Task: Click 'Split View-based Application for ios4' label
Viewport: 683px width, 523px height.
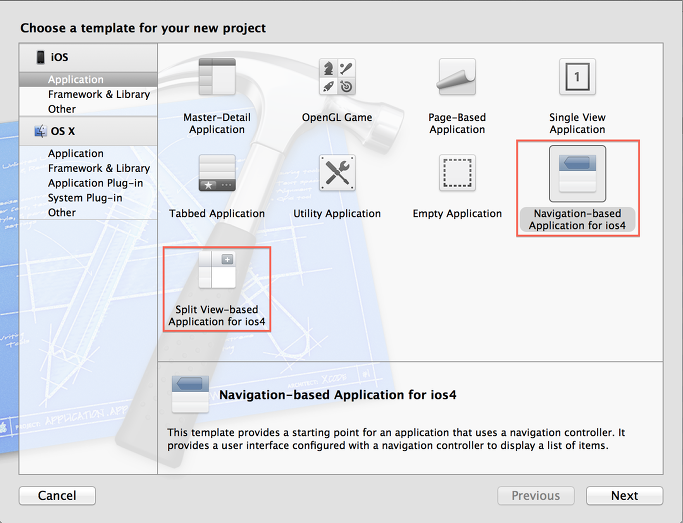Action: (x=217, y=315)
